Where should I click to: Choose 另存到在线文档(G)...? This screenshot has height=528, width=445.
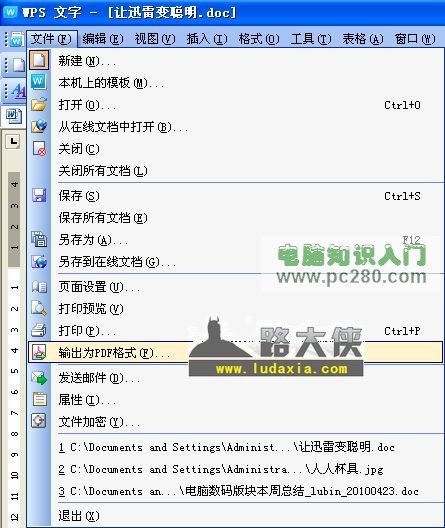(x=236, y=262)
